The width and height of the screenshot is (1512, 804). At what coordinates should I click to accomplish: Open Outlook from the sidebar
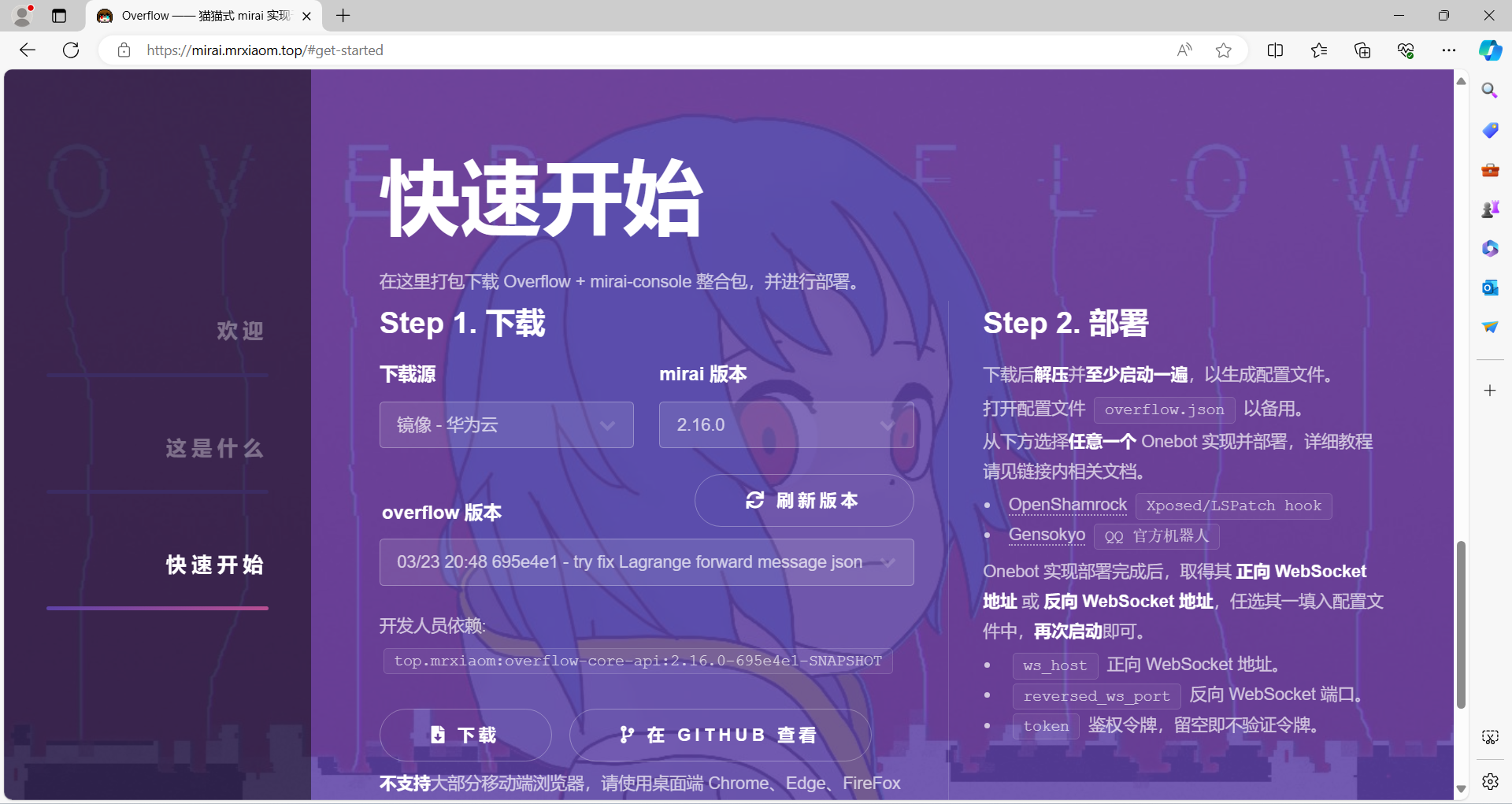1490,287
